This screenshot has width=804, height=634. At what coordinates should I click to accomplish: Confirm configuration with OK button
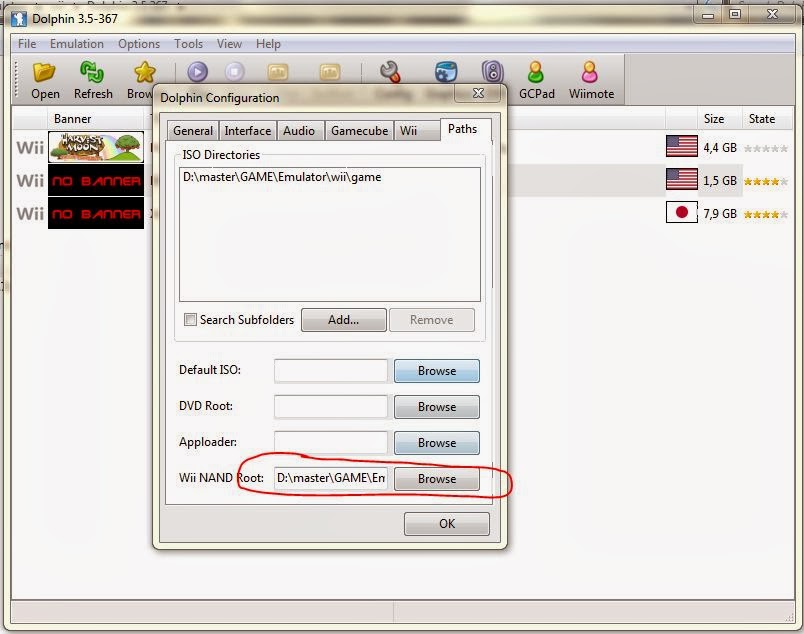pos(447,524)
